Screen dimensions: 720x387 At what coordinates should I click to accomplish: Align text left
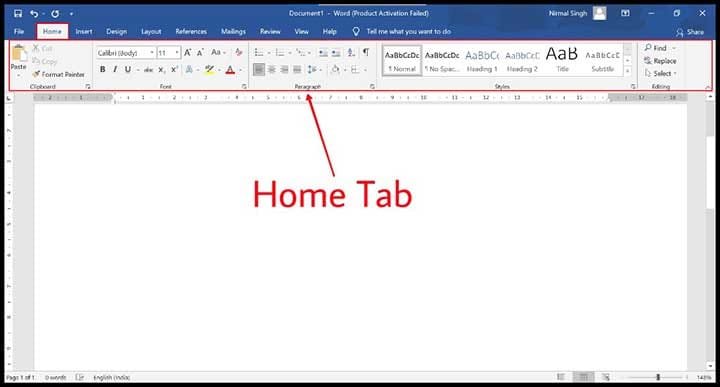tap(259, 69)
